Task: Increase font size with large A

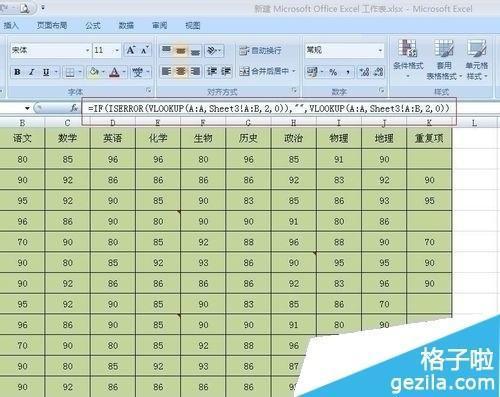Action: pos(130,50)
